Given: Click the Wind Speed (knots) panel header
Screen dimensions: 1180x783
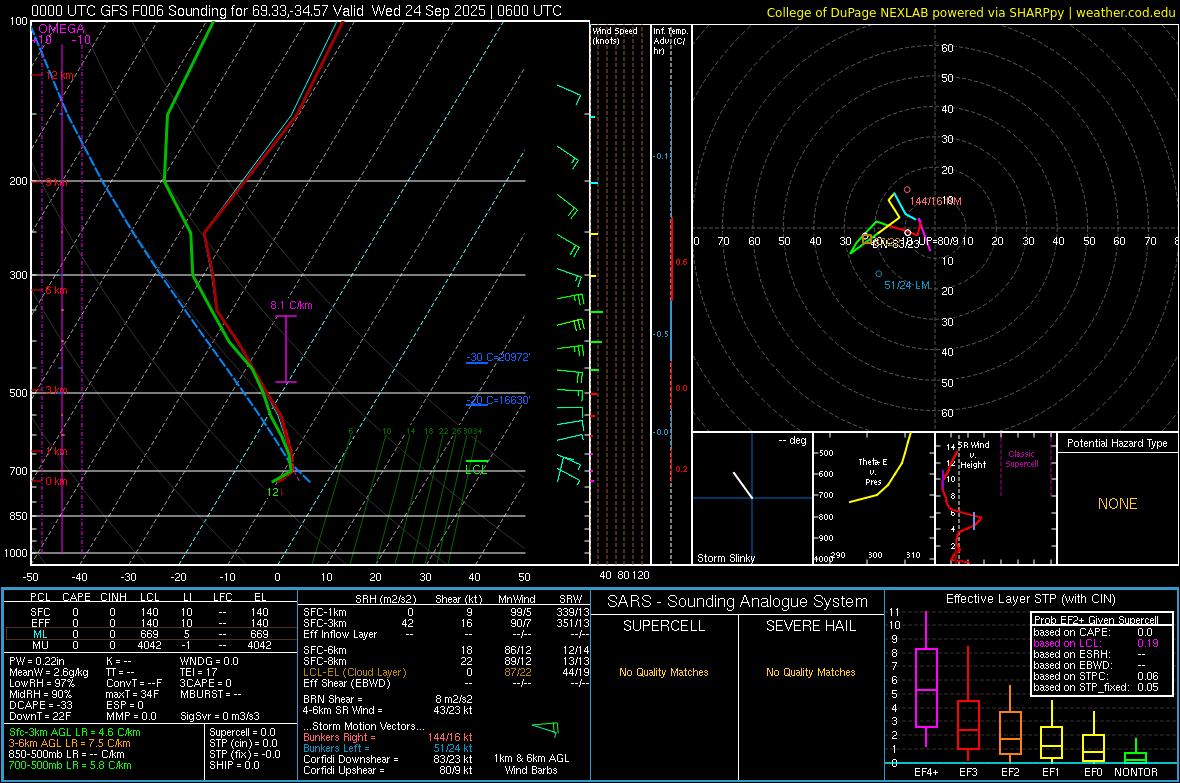Looking at the screenshot, I should [615, 35].
